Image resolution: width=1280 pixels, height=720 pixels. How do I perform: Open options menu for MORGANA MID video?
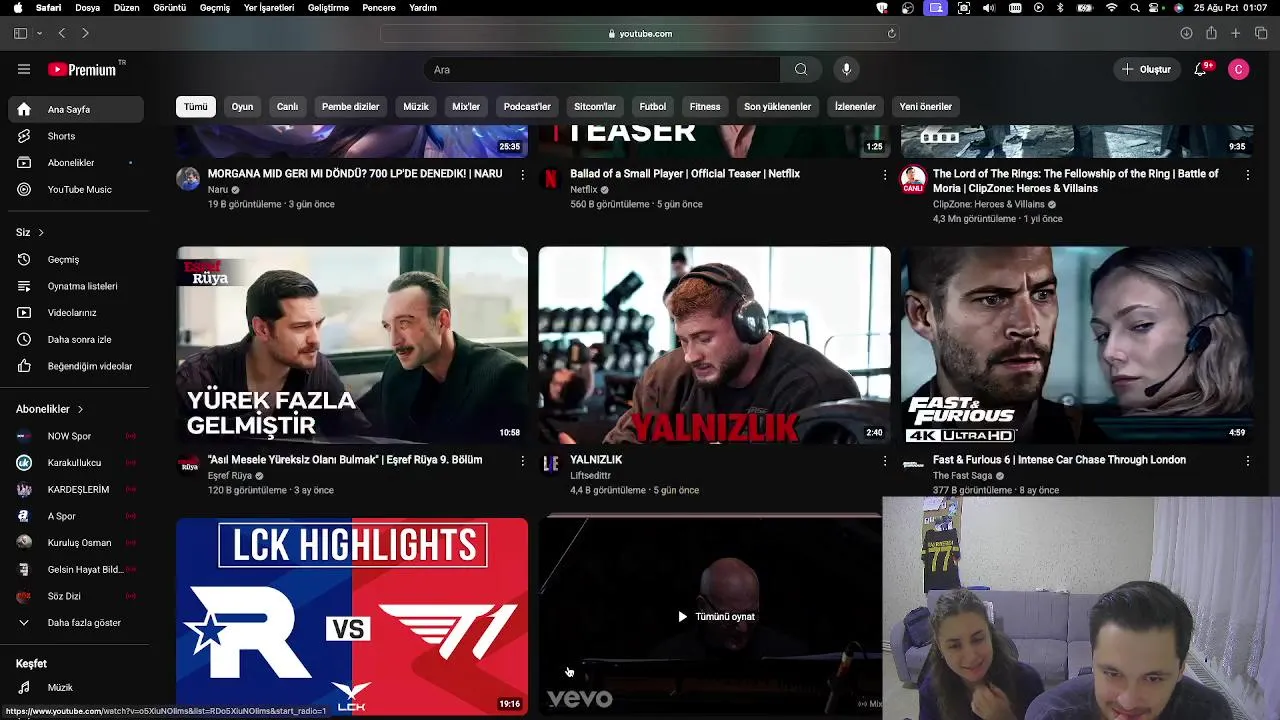[522, 174]
